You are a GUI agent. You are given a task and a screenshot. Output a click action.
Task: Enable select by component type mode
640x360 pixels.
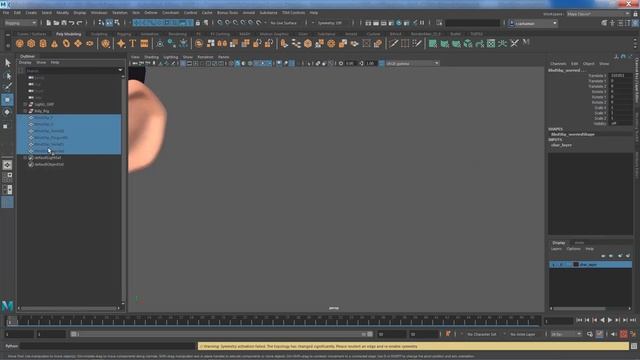[117, 23]
